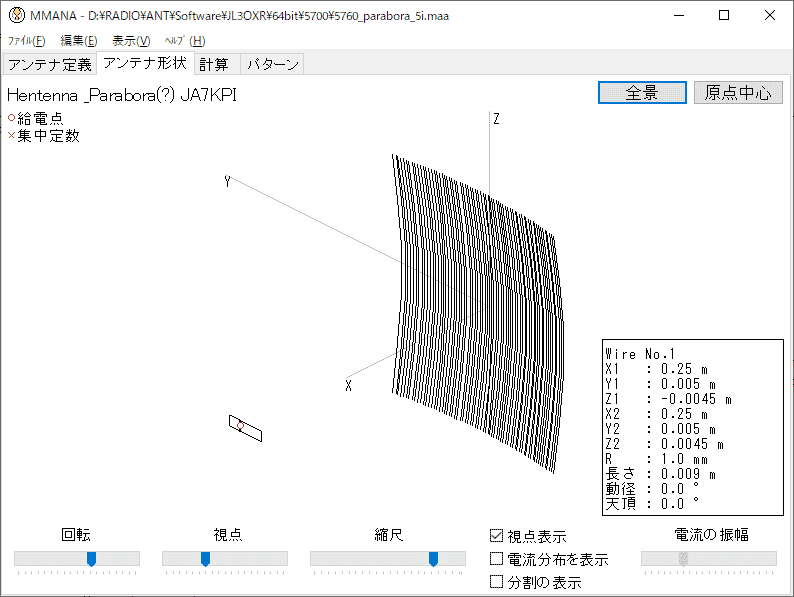Click the 視点 viewpoint slider
Screen dimensions: 794x597
(205, 559)
